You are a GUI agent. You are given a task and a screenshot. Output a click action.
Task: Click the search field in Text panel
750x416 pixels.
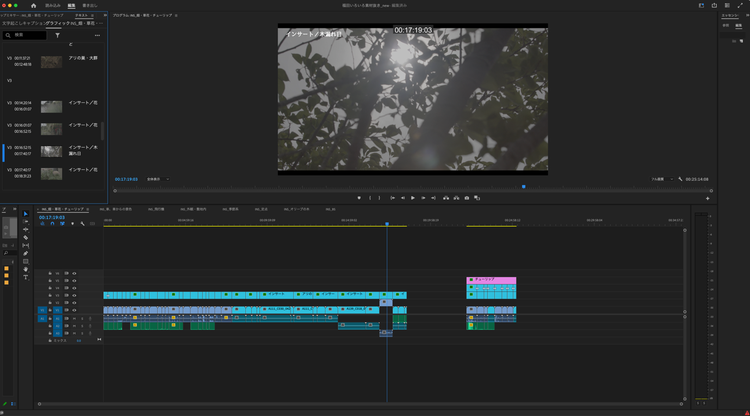tap(25, 35)
